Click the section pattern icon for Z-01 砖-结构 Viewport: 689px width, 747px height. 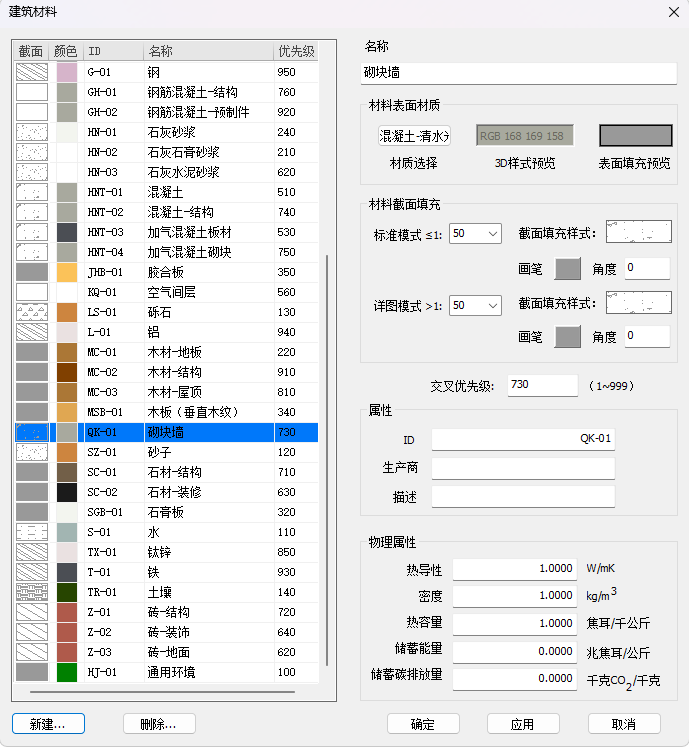[x=32, y=612]
